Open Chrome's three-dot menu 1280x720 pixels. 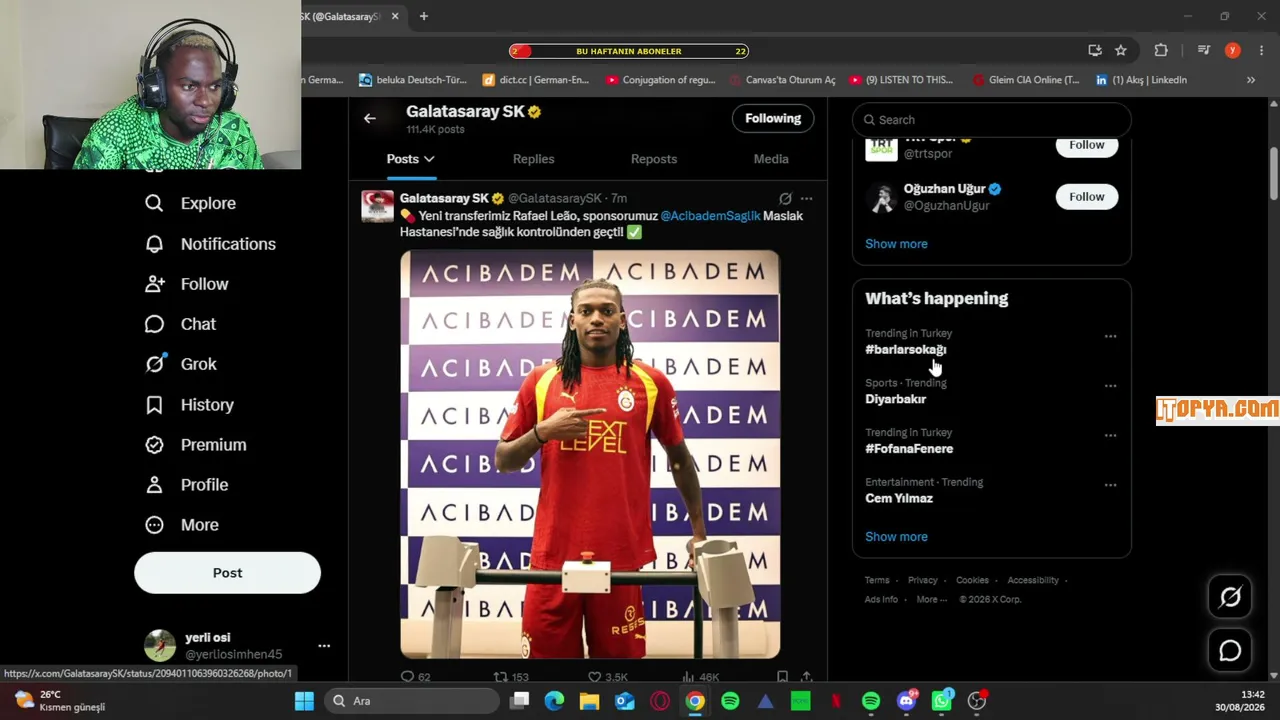coord(1260,50)
